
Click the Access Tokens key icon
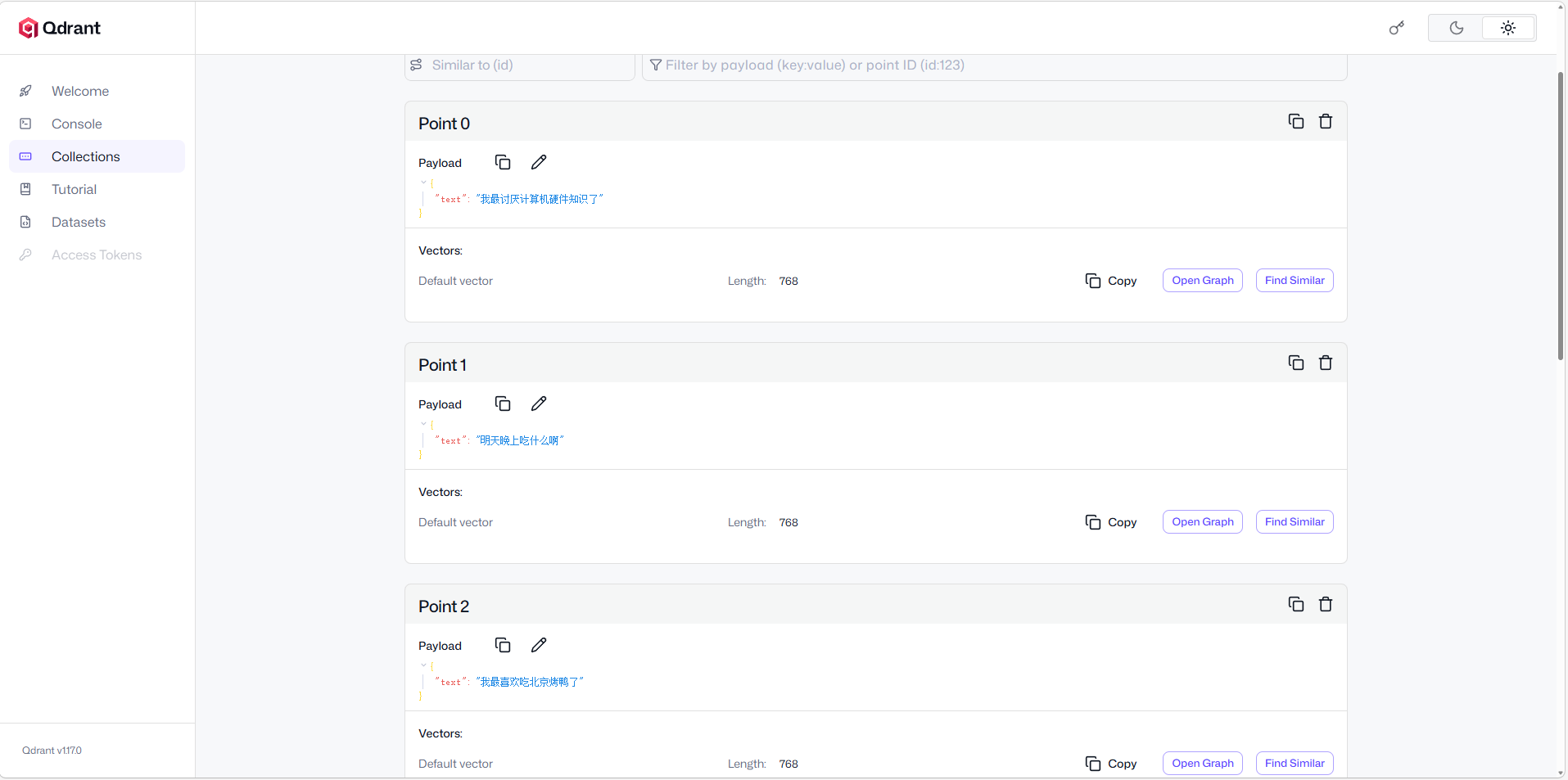tap(25, 255)
